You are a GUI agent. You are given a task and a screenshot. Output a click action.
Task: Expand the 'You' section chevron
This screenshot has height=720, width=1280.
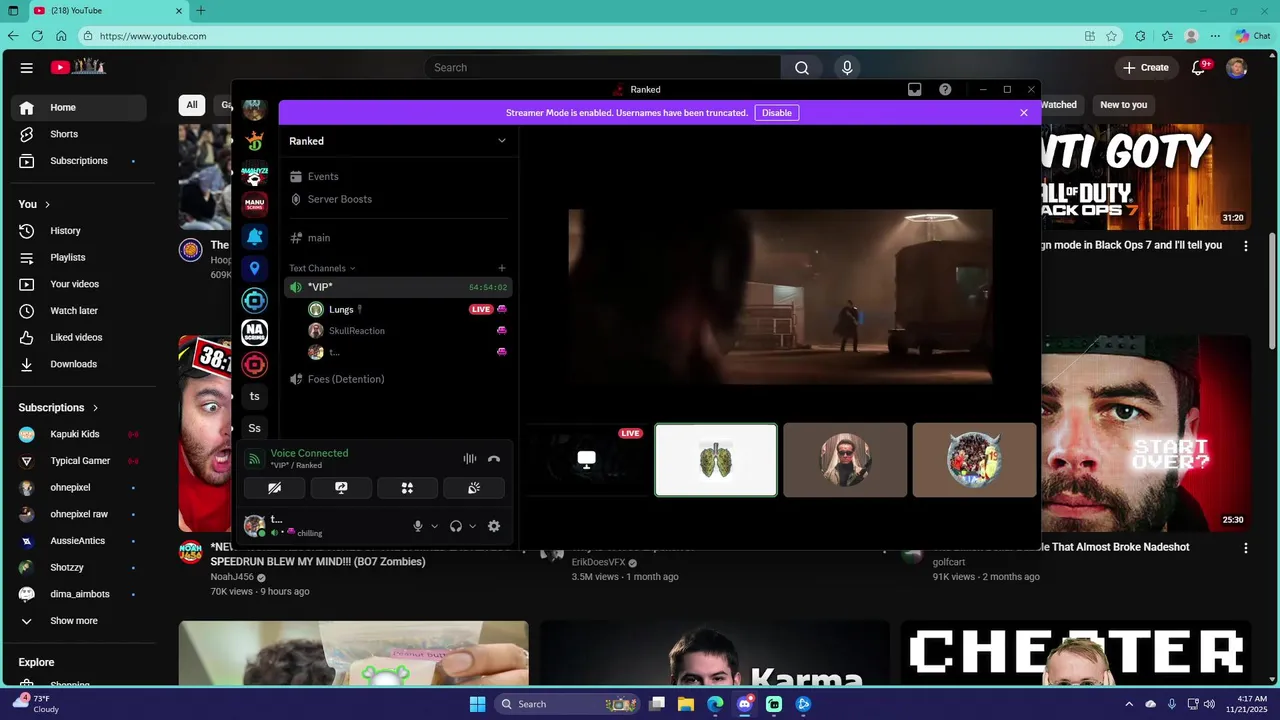47,204
